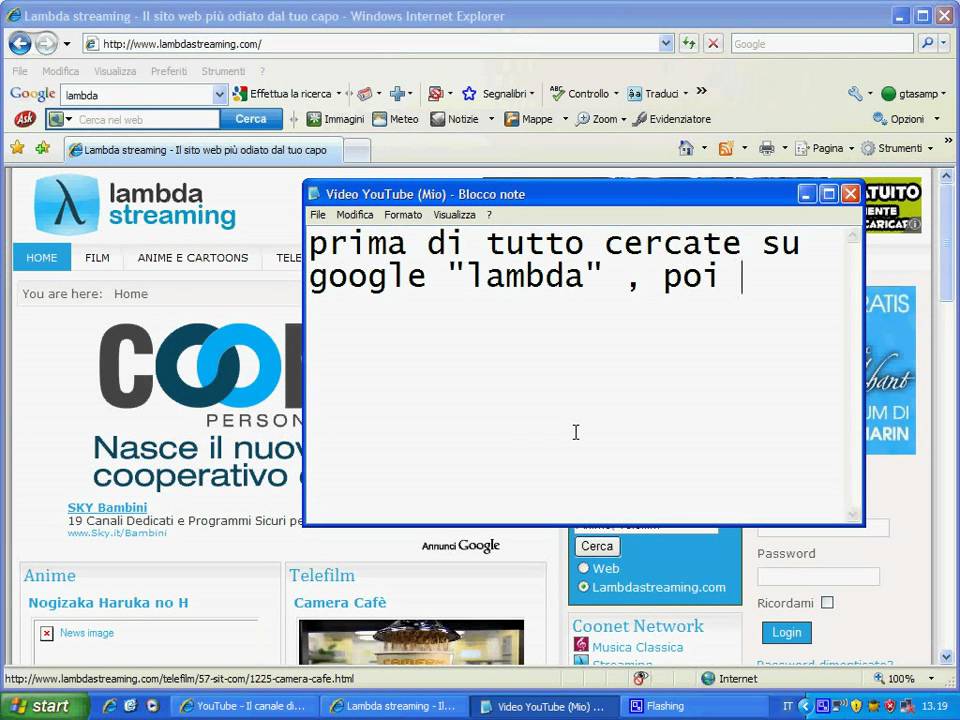Open Immagini on the Ask toolbar
Image resolution: width=960 pixels, height=720 pixels.
click(336, 119)
